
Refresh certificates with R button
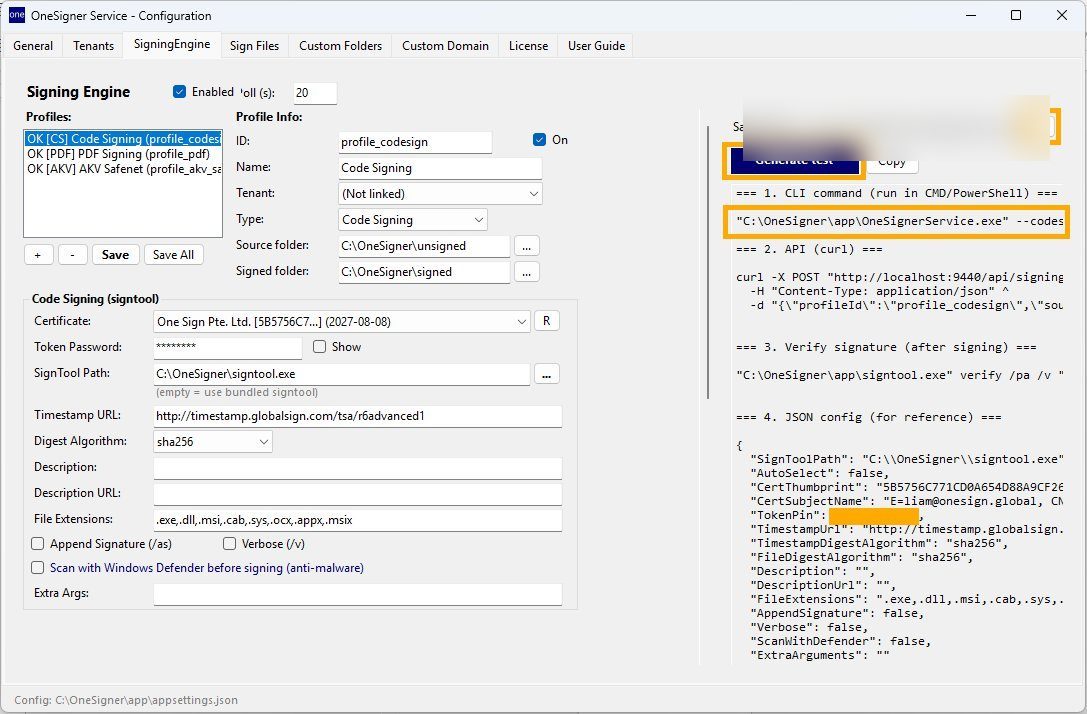click(x=546, y=321)
